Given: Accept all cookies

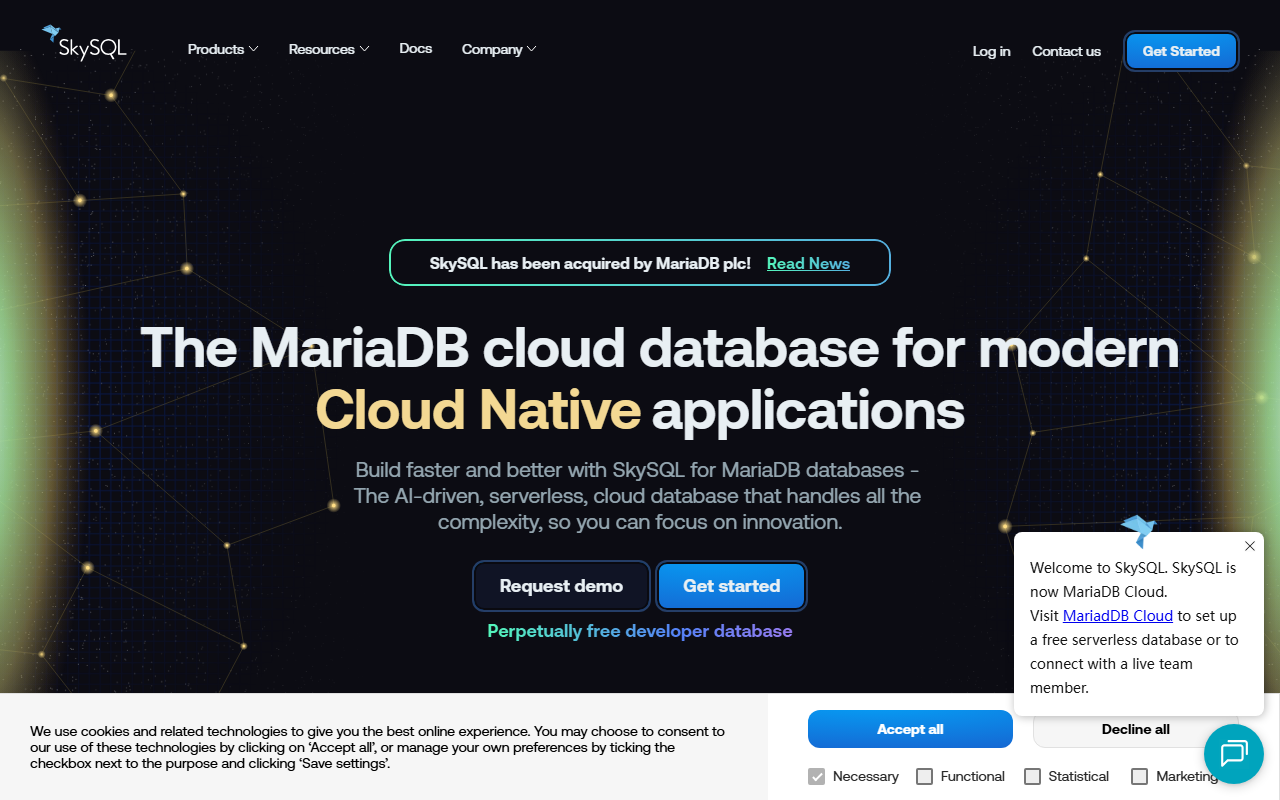Looking at the screenshot, I should 910,729.
